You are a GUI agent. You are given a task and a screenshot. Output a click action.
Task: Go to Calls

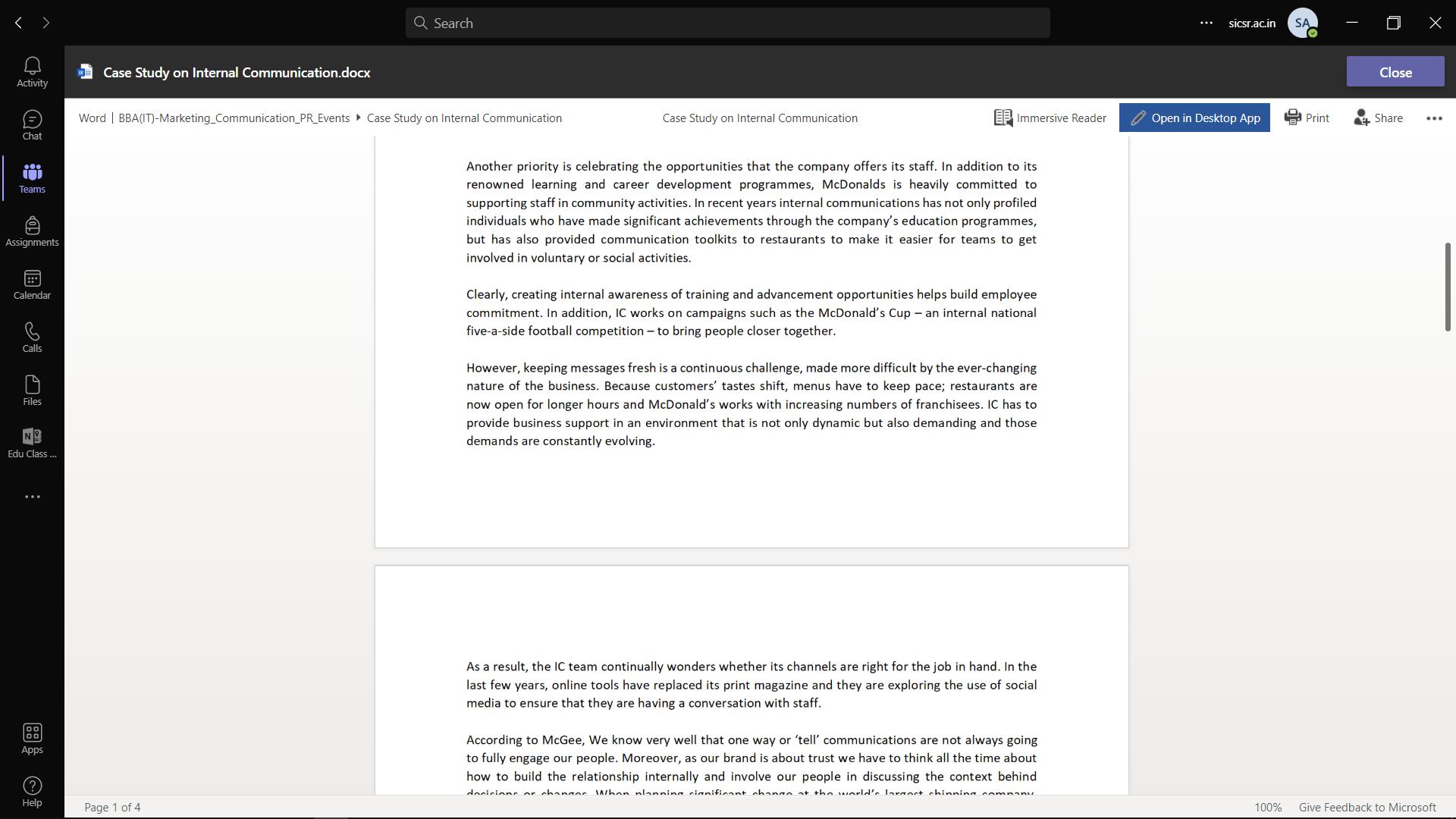(x=32, y=336)
